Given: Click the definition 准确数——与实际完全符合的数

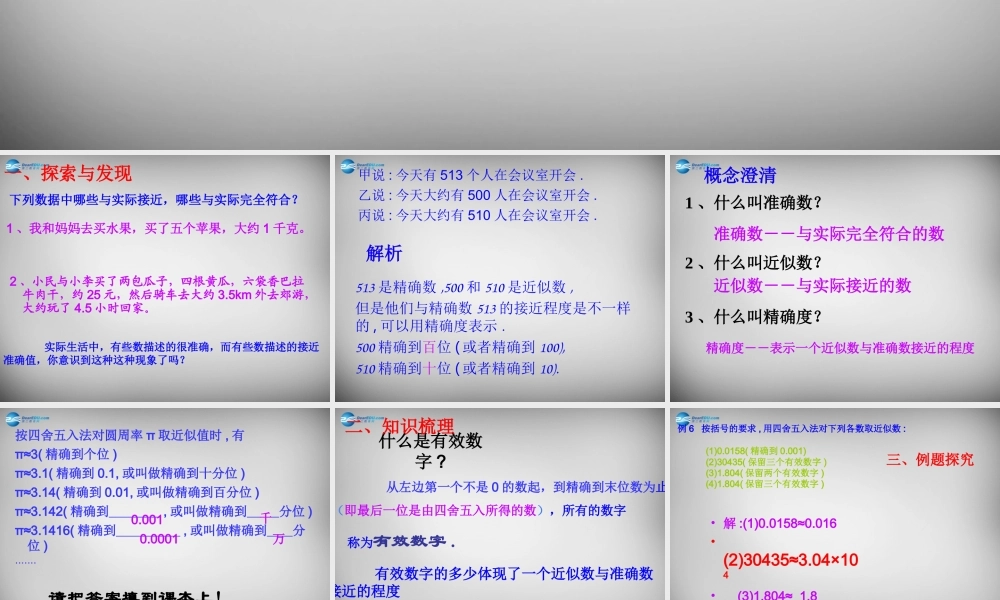Looking at the screenshot, I should pos(828,234).
